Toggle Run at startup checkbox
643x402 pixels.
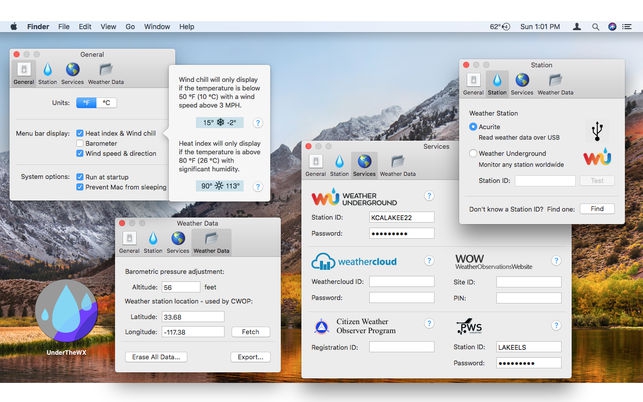click(80, 177)
